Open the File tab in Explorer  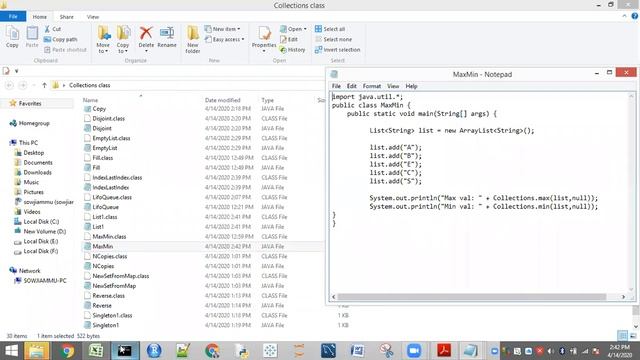tap(13, 16)
